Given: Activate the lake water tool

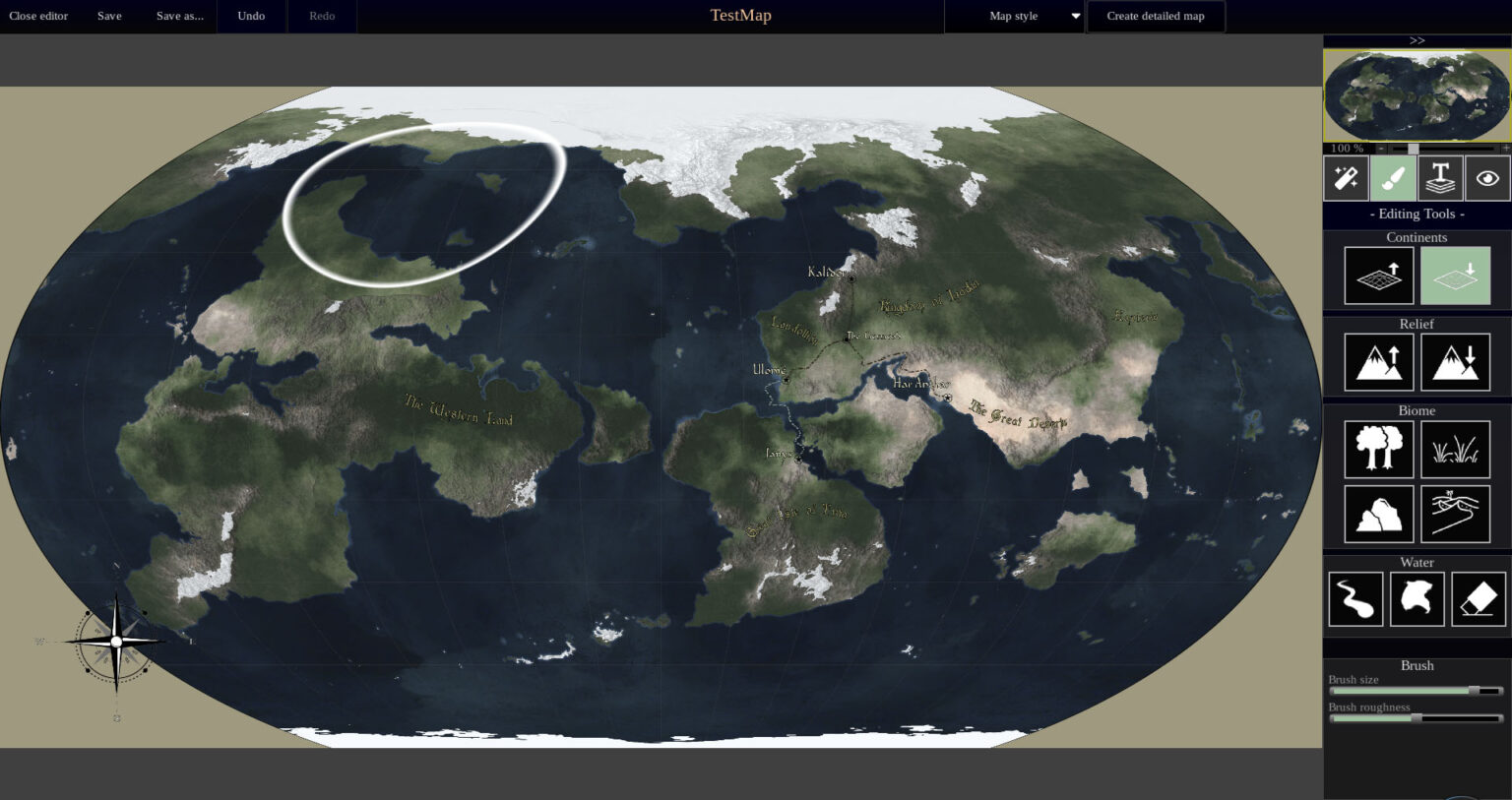Looking at the screenshot, I should tap(1417, 598).
